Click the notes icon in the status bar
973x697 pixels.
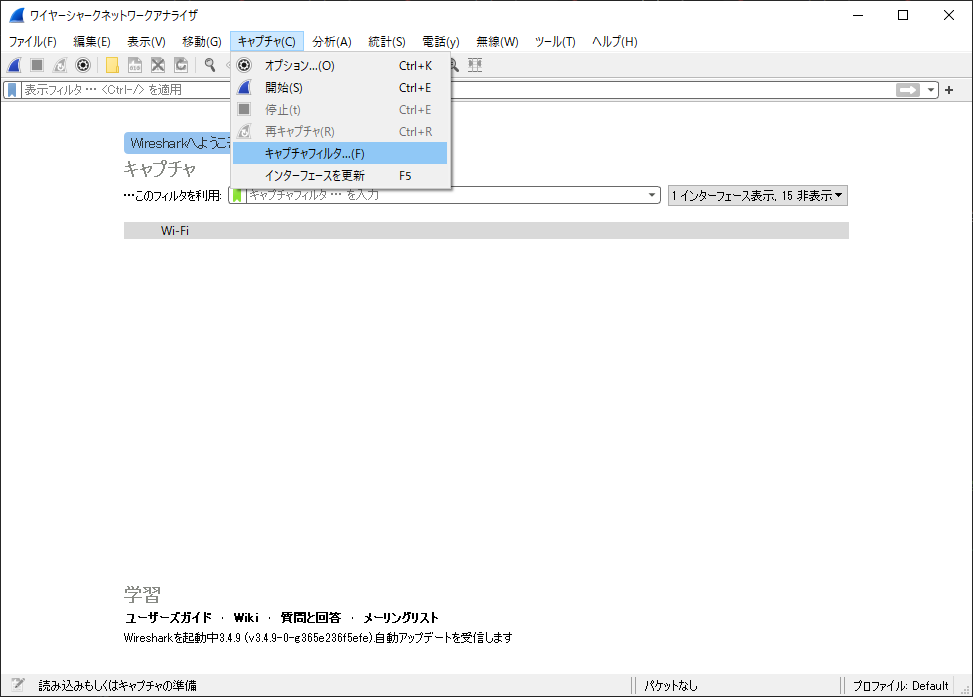click(17, 685)
